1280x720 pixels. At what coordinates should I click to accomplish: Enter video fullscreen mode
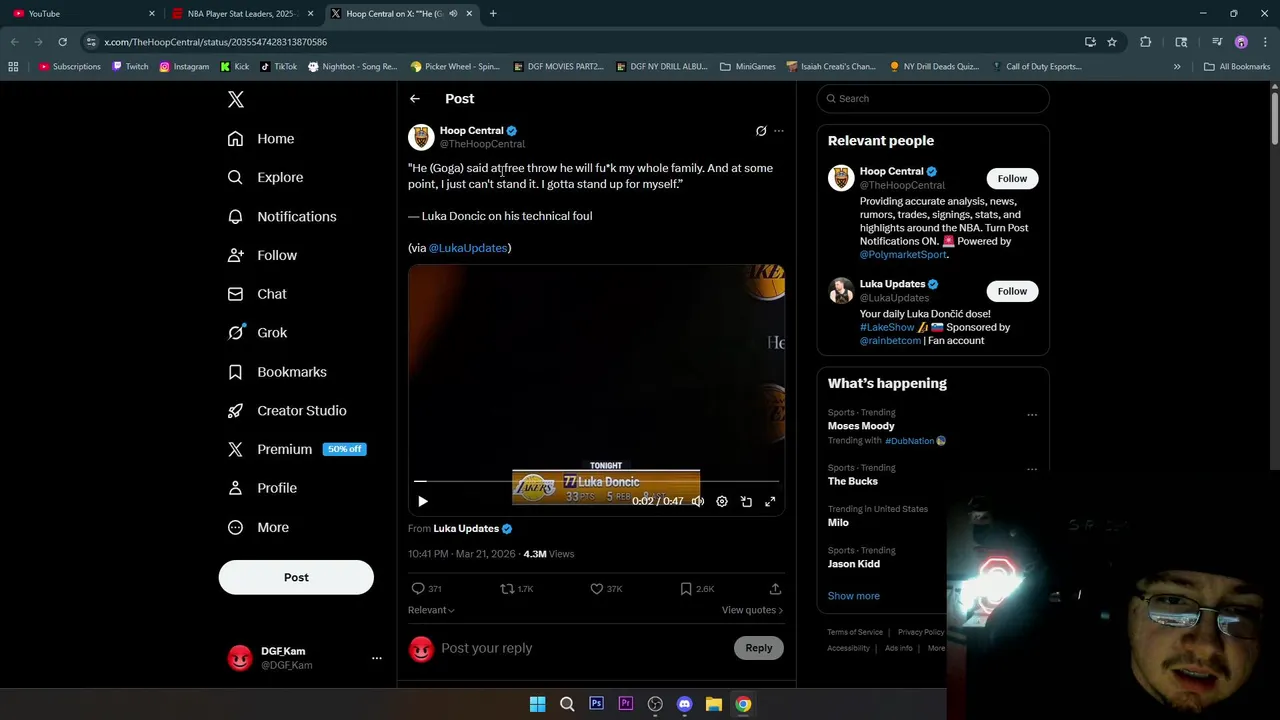click(770, 501)
